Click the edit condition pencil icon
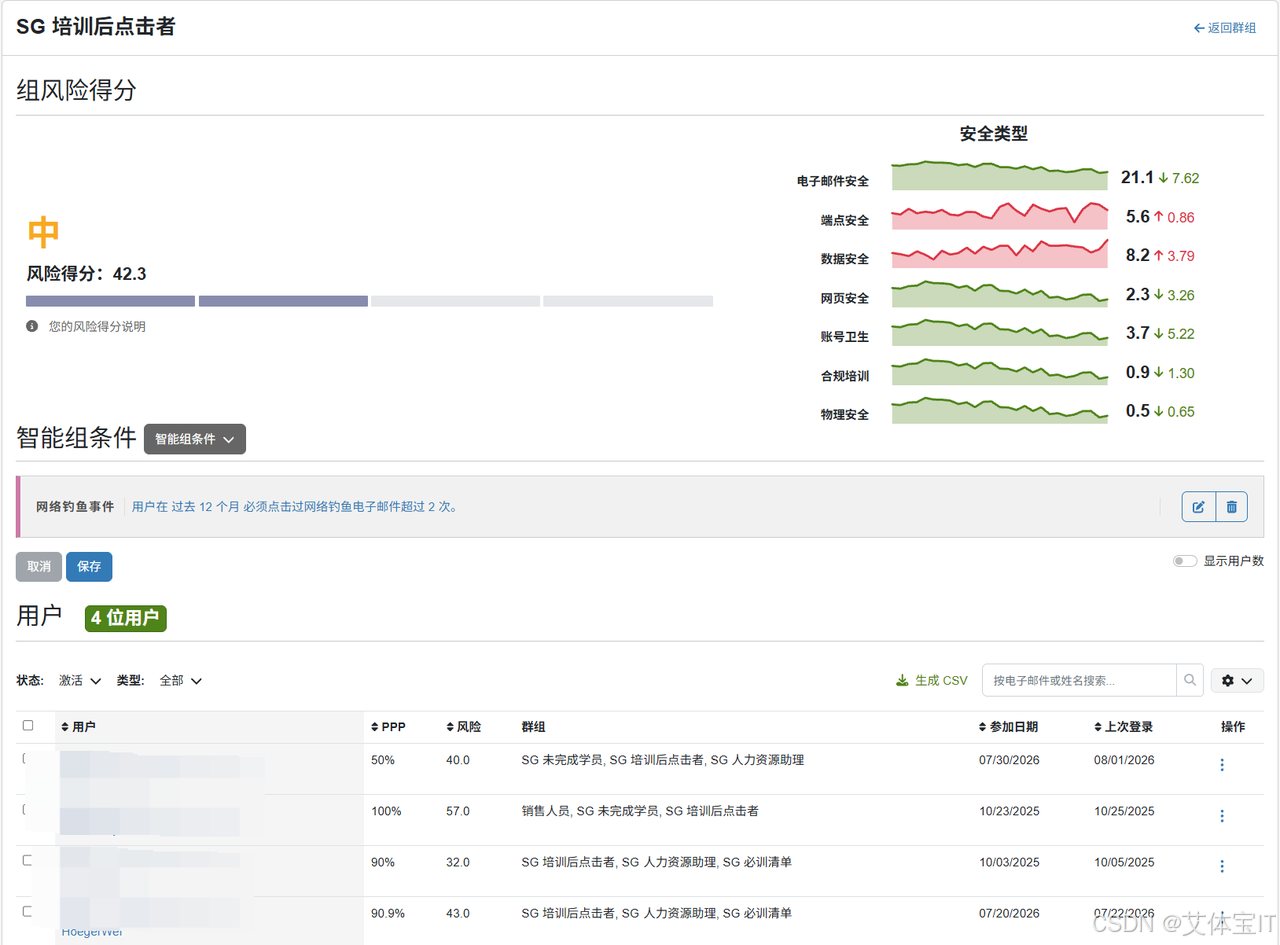1280x945 pixels. point(1198,507)
